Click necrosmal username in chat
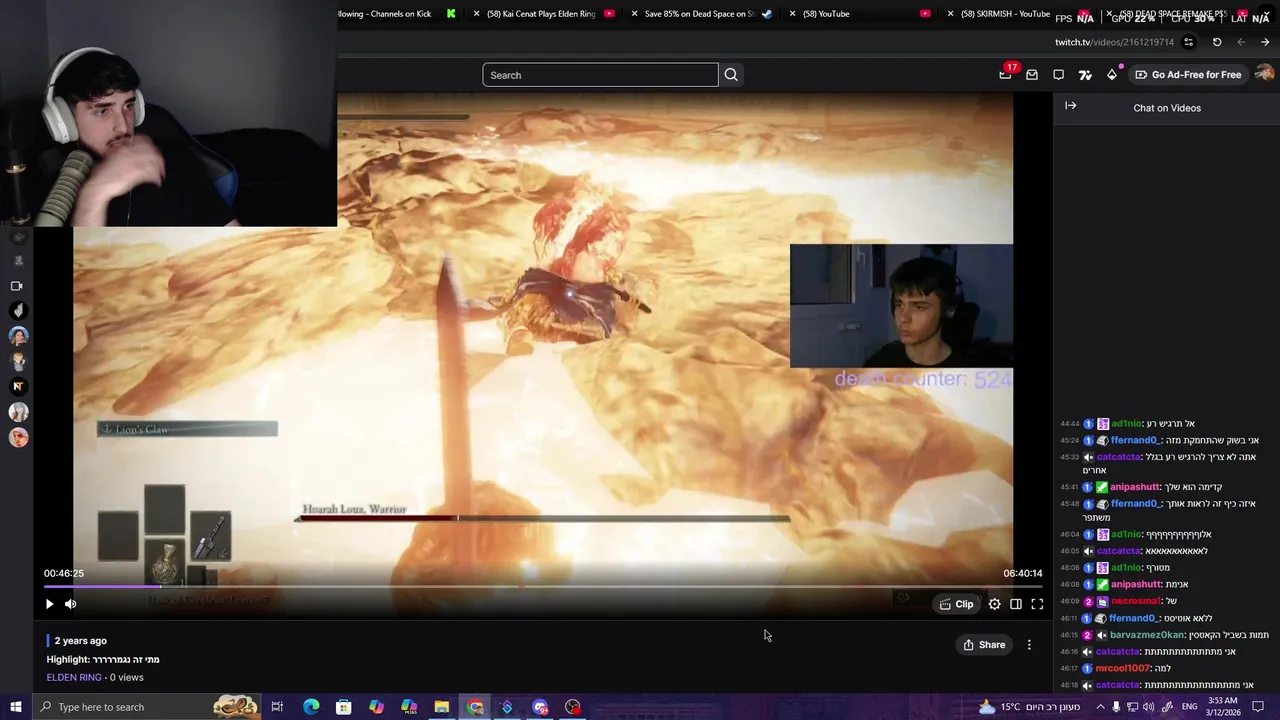The height and width of the screenshot is (720, 1280). click(x=1136, y=601)
